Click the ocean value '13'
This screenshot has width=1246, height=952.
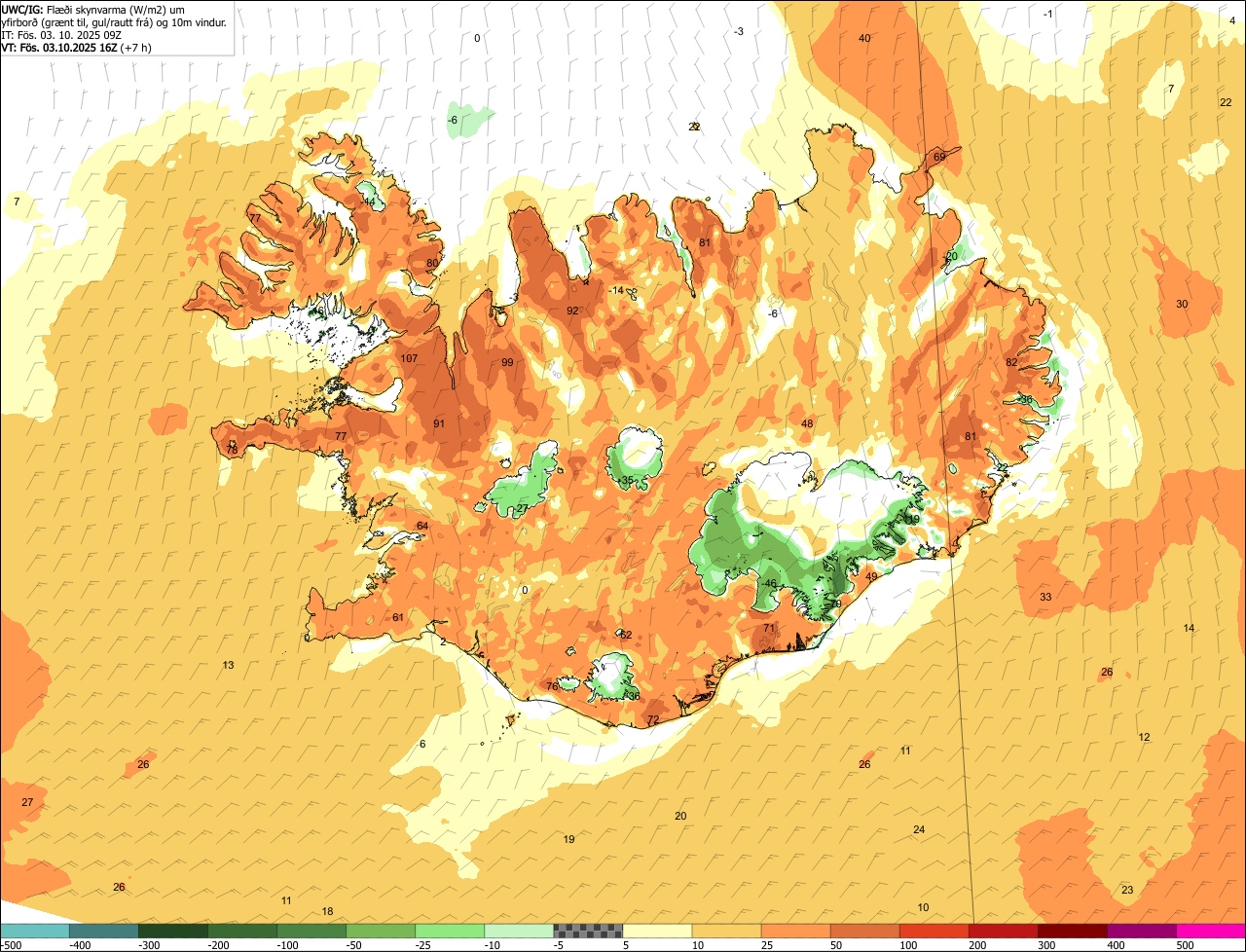coord(228,665)
